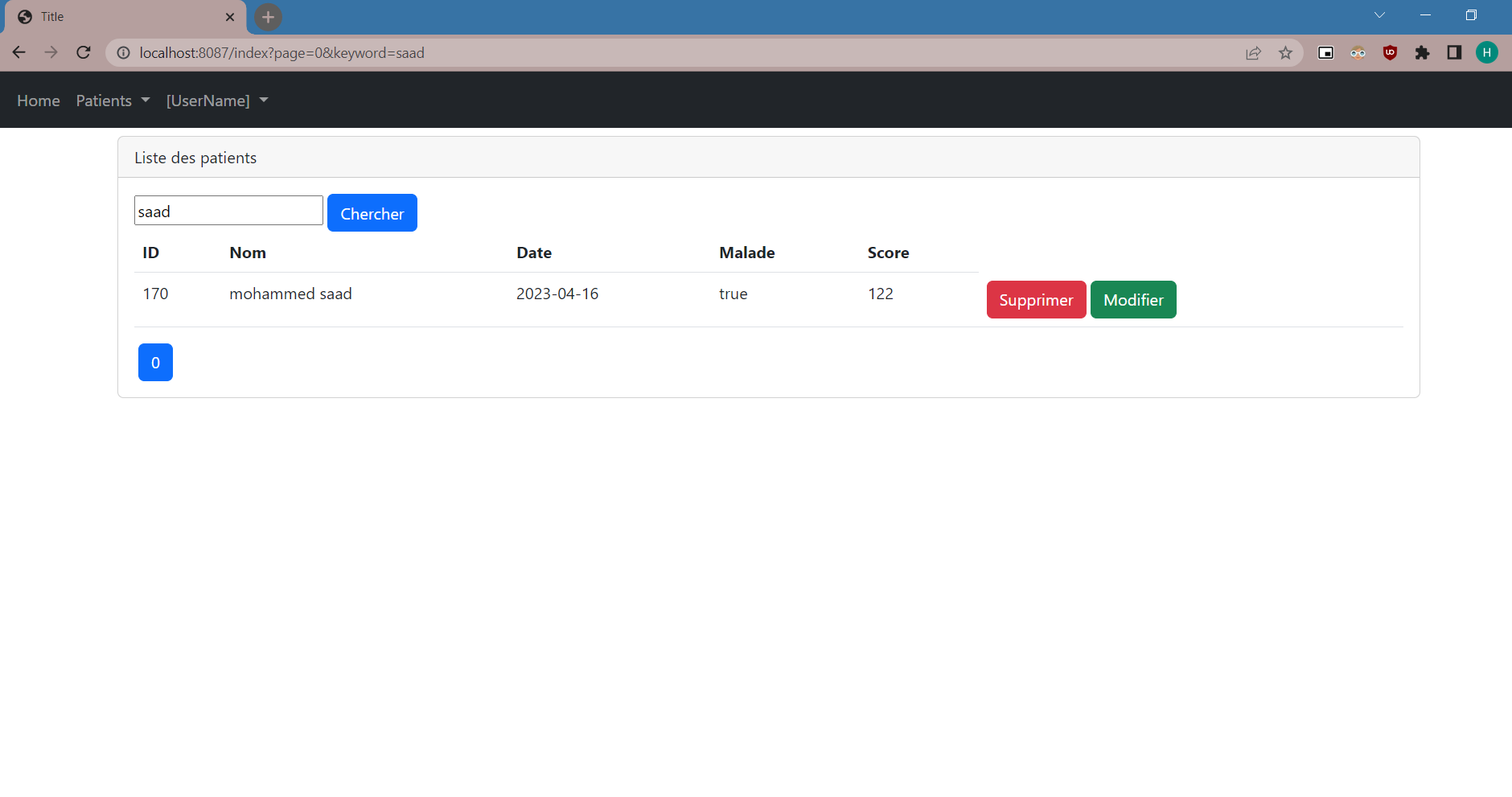Image resolution: width=1512 pixels, height=797 pixels.
Task: Click the tab search chevron in title bar
Action: 1378,15
